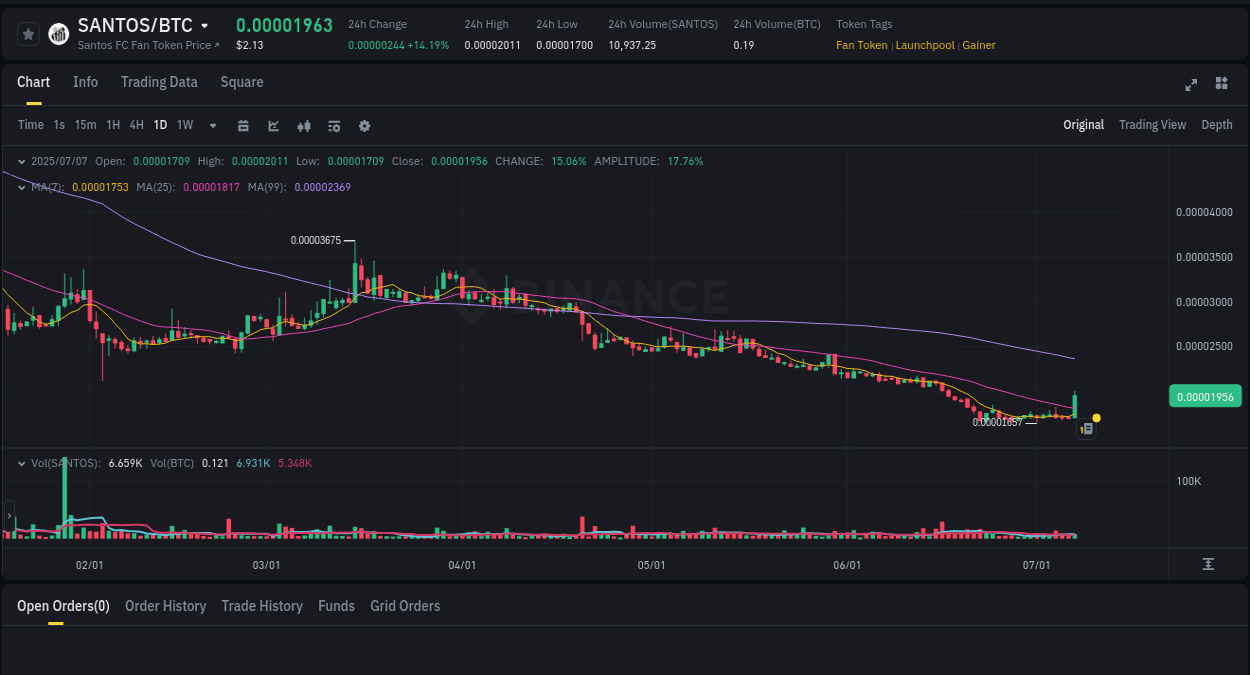Image resolution: width=1250 pixels, height=675 pixels.
Task: Click the yellow order marker near latest candle
Action: [1096, 417]
